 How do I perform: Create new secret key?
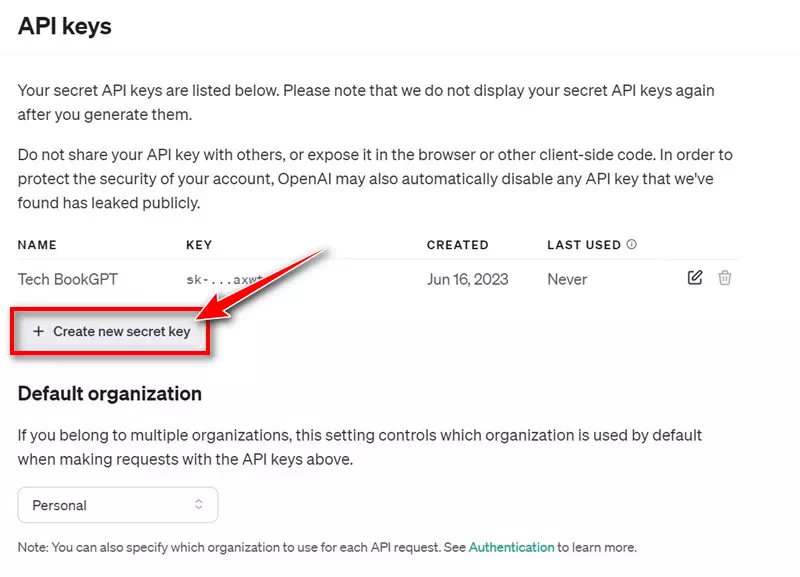pos(111,331)
